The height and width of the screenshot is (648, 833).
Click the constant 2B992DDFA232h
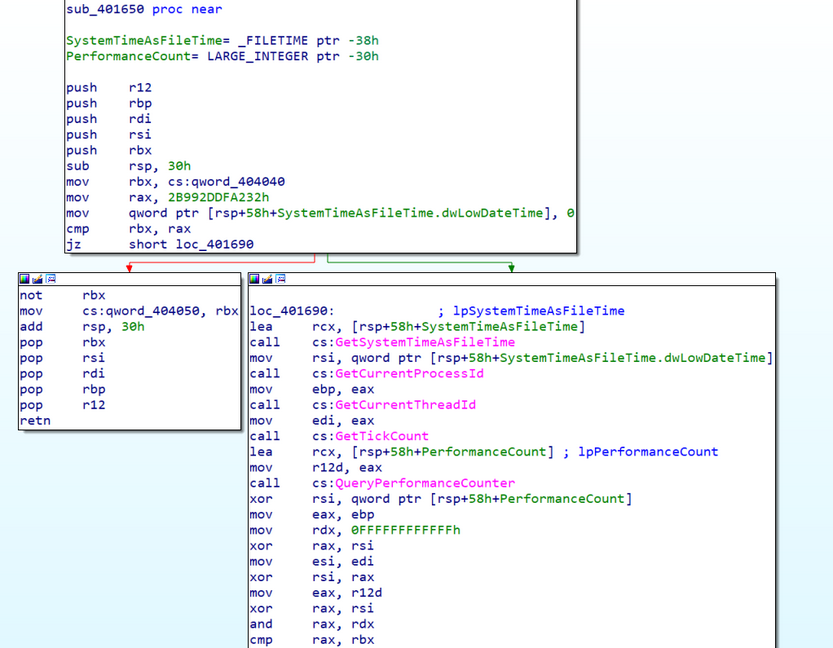pos(218,198)
